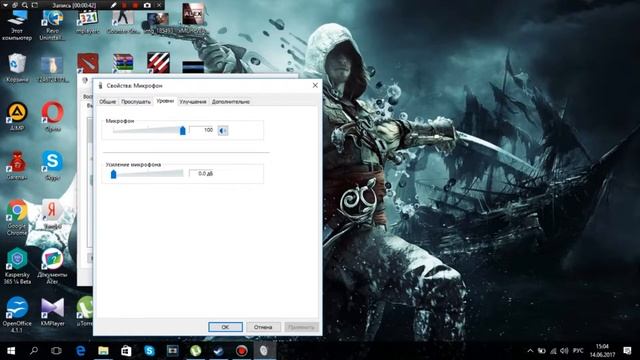Screen dimensions: 640x360
Task: Select the WinRAR books desktop icon
Action: 123,63
